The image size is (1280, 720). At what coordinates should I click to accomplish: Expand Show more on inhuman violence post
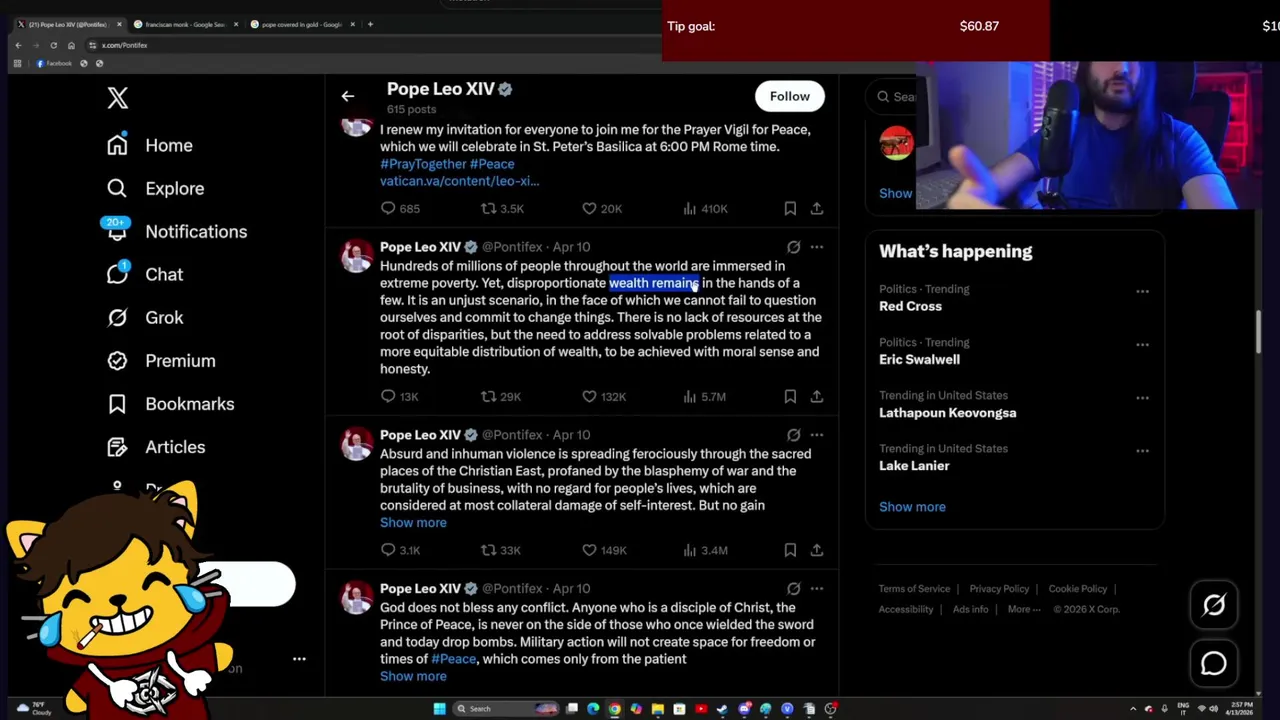(413, 522)
